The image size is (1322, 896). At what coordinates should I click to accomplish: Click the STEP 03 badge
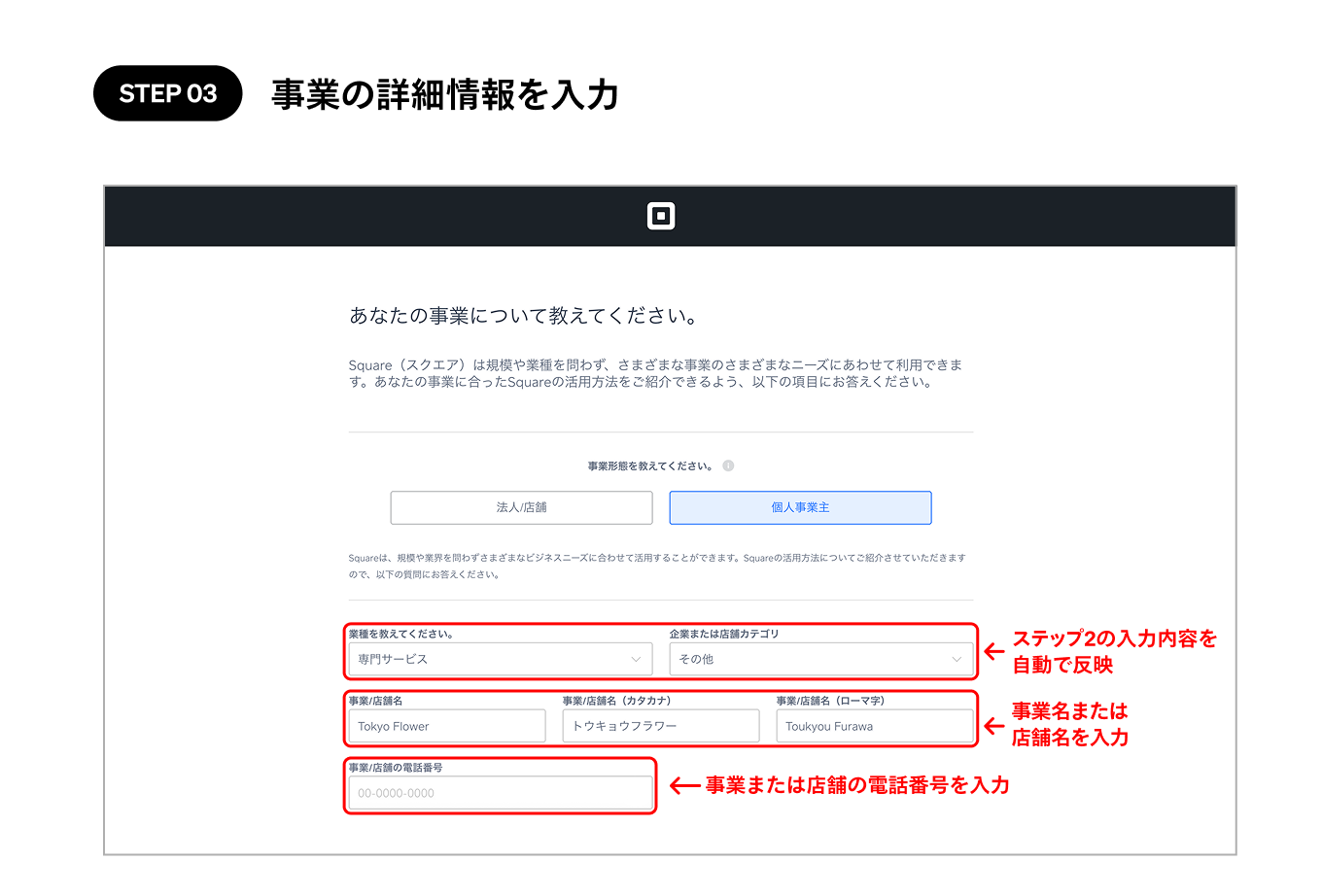click(167, 92)
